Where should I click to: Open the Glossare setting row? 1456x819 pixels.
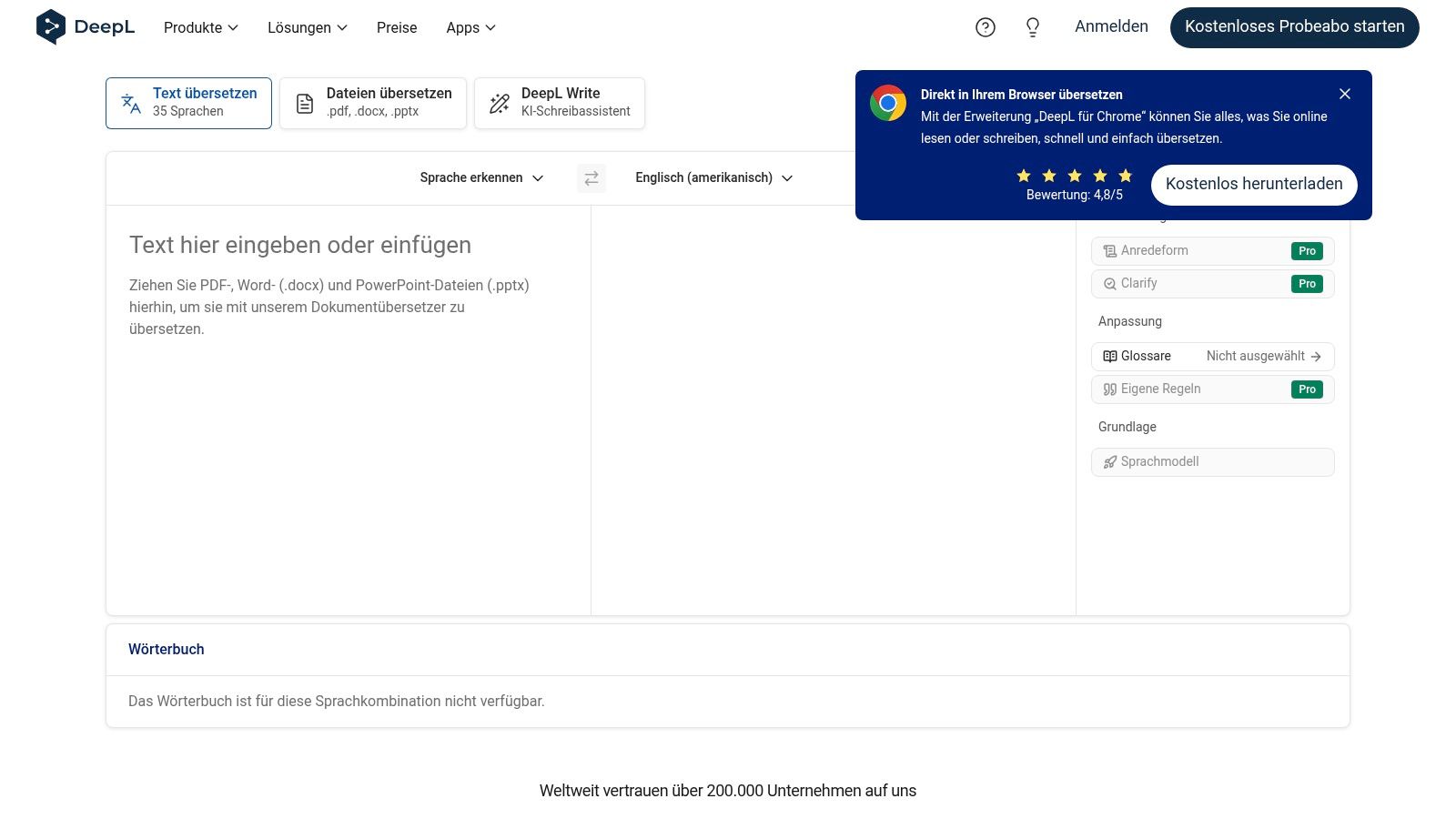[1213, 357]
